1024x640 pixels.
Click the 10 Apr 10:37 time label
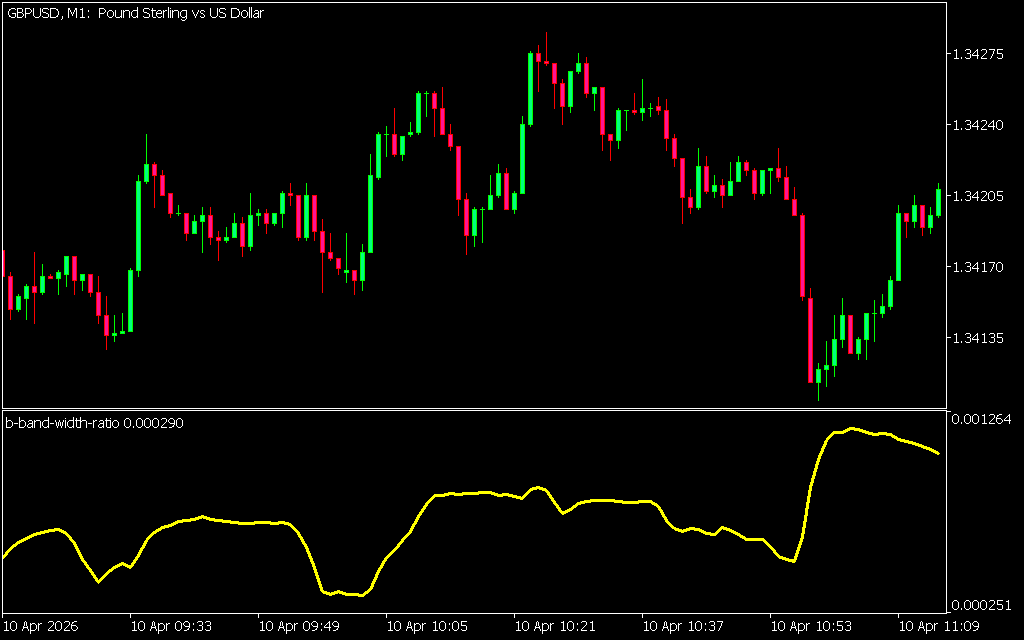(684, 627)
